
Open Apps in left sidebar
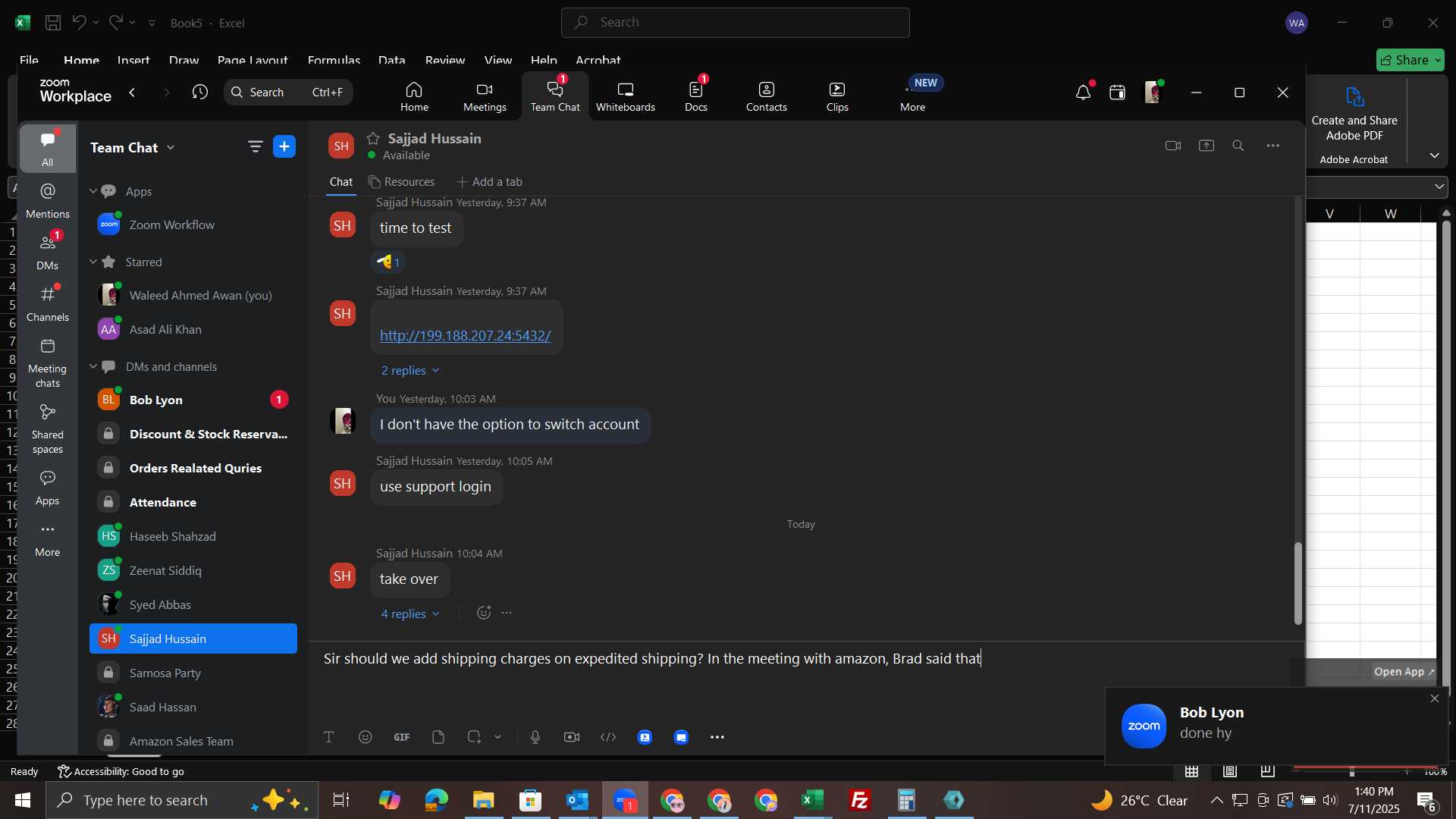coord(48,488)
